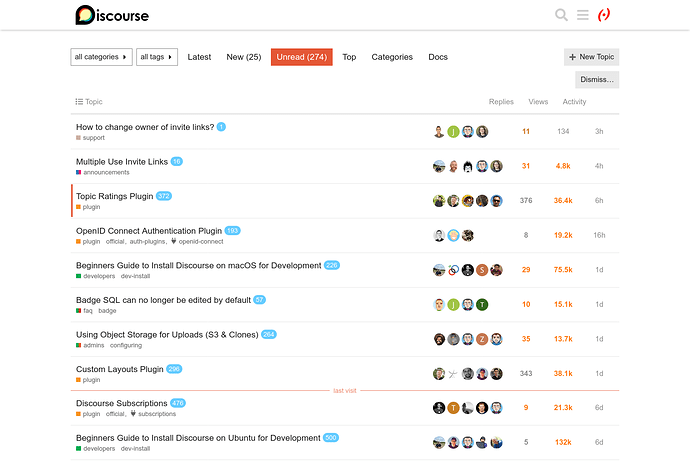Click the Dismiss… button

[597, 80]
